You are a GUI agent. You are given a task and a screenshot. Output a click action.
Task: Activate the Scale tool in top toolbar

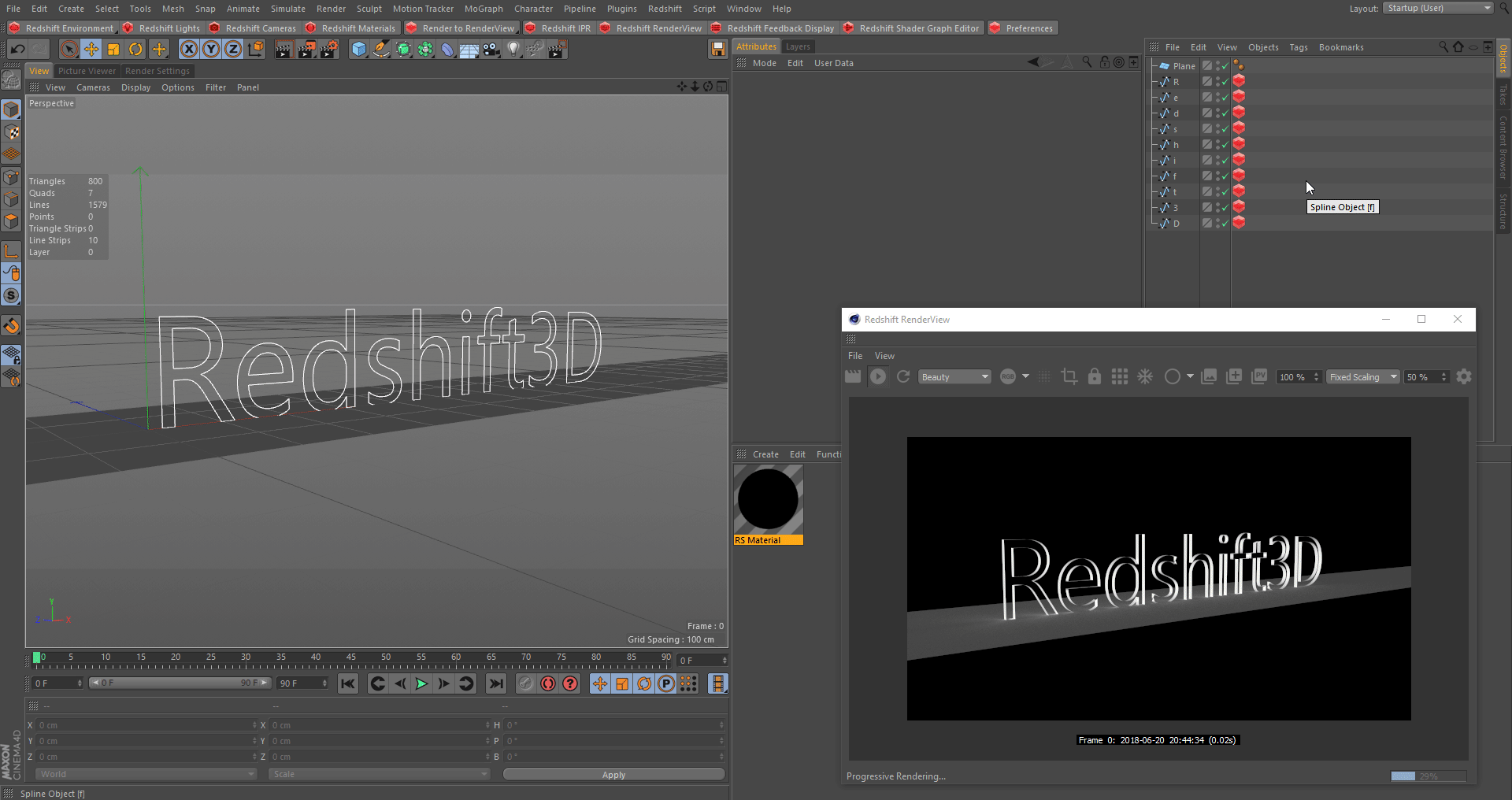coord(113,50)
